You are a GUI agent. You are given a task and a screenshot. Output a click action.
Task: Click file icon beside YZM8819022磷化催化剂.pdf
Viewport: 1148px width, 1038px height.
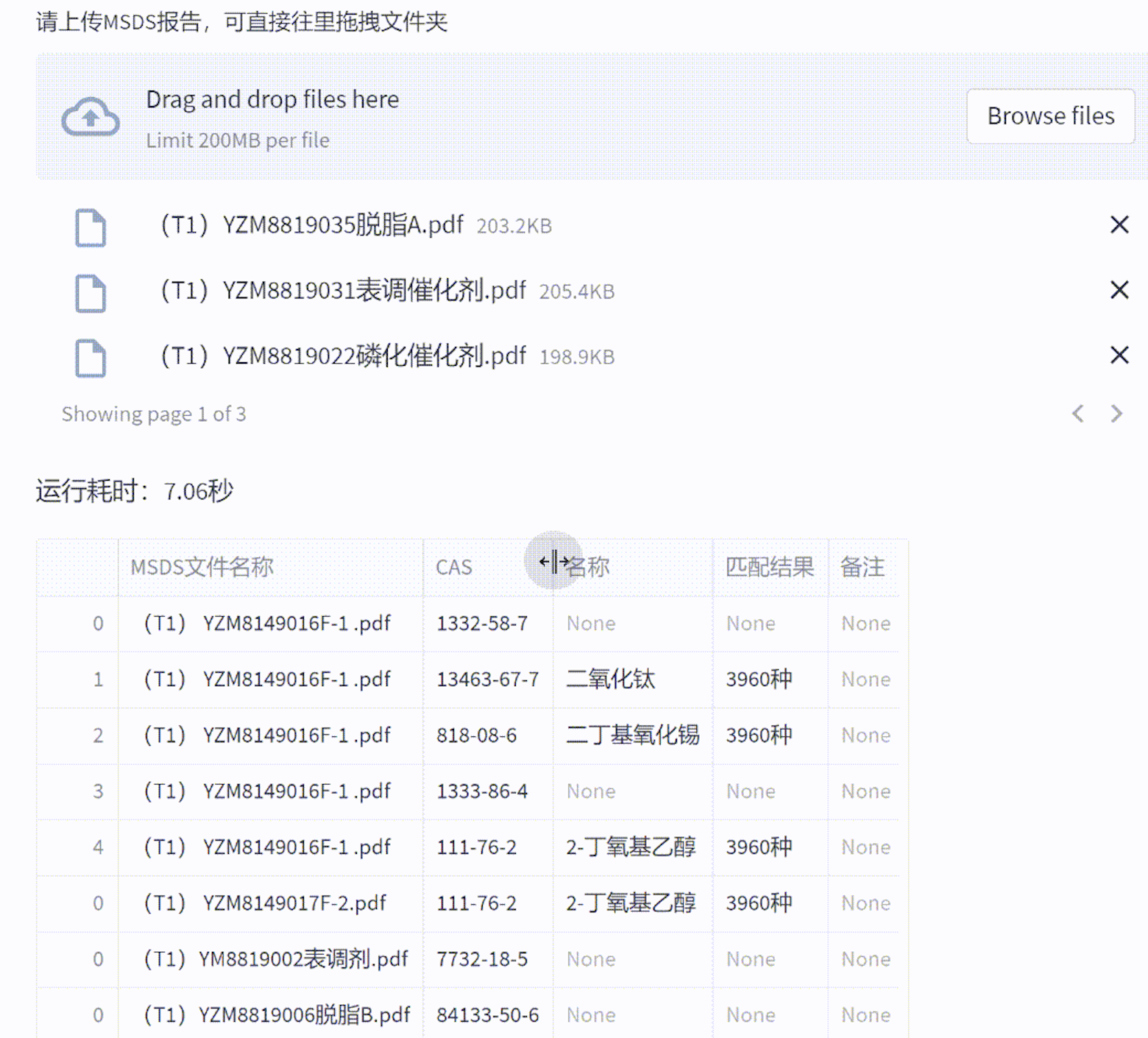click(91, 359)
